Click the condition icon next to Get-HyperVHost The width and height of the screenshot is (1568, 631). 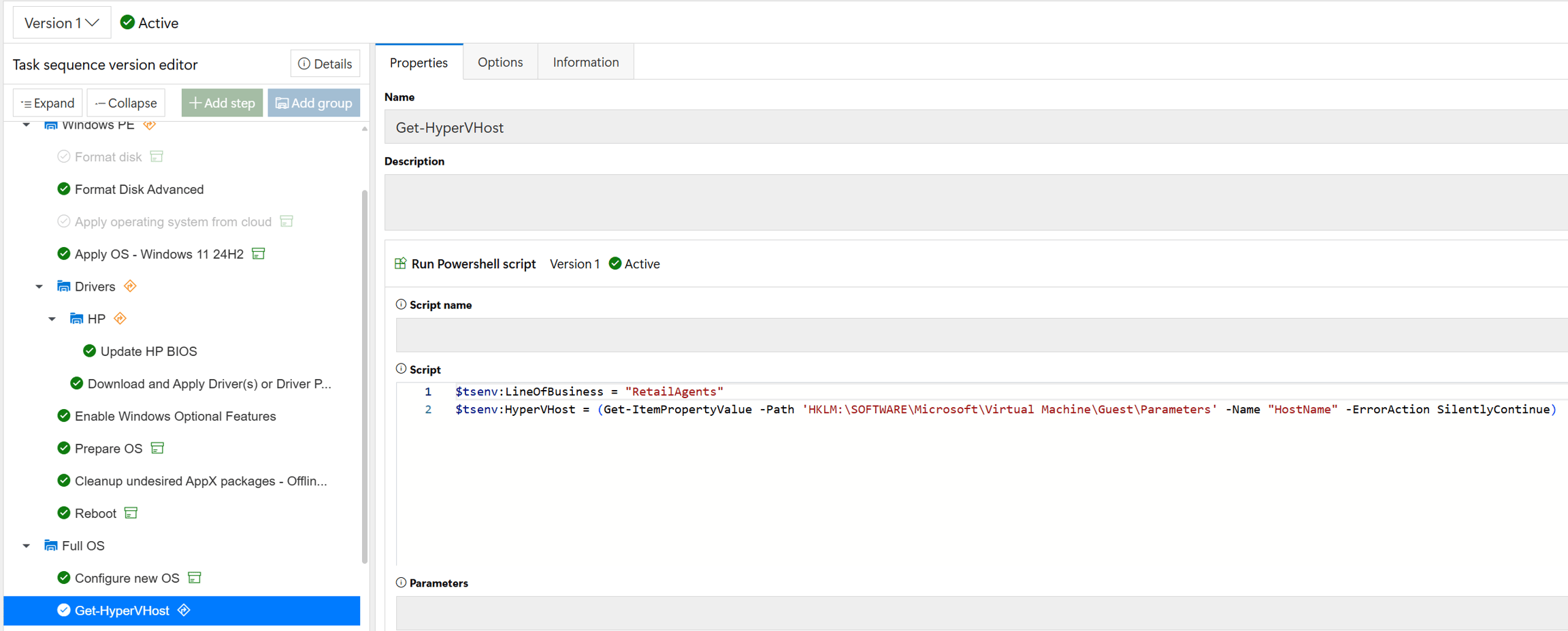184,611
